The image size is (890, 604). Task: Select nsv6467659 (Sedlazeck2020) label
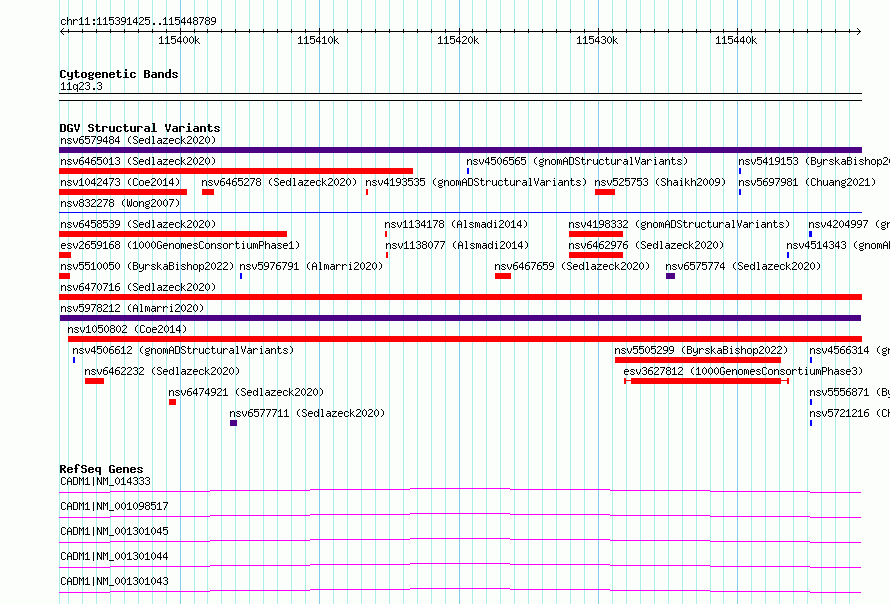572,266
